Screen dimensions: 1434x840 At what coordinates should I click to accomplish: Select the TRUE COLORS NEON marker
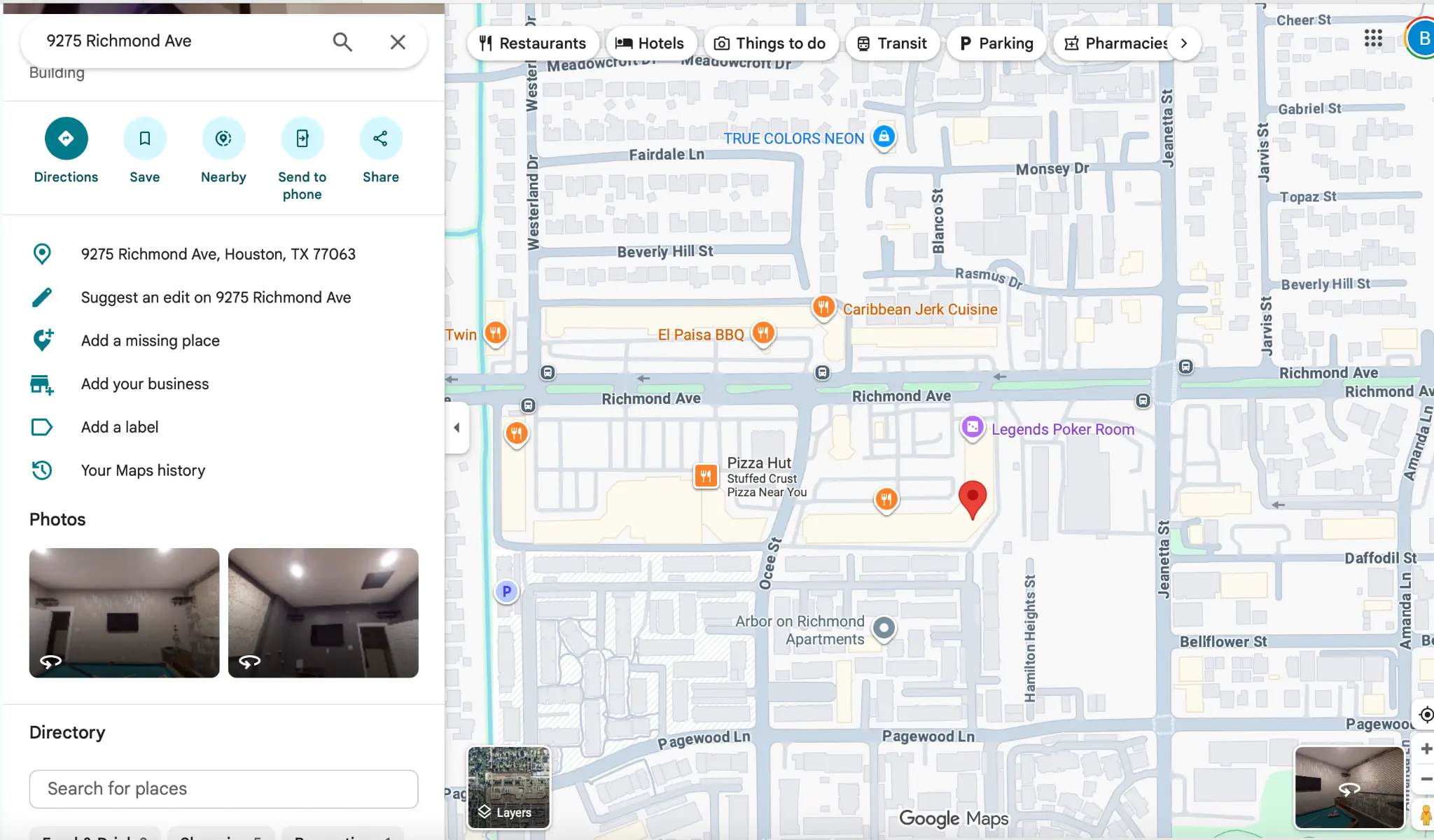pos(884,137)
